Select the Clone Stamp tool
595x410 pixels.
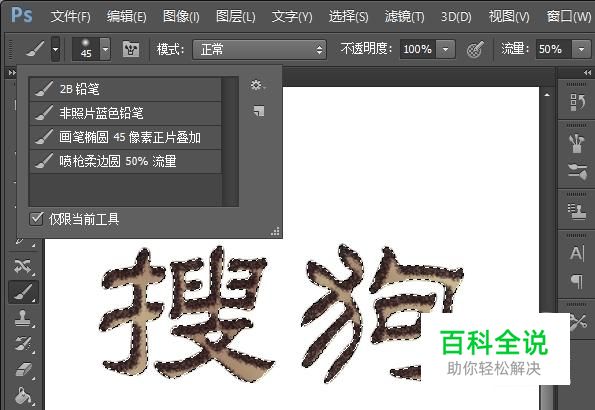pos(23,318)
